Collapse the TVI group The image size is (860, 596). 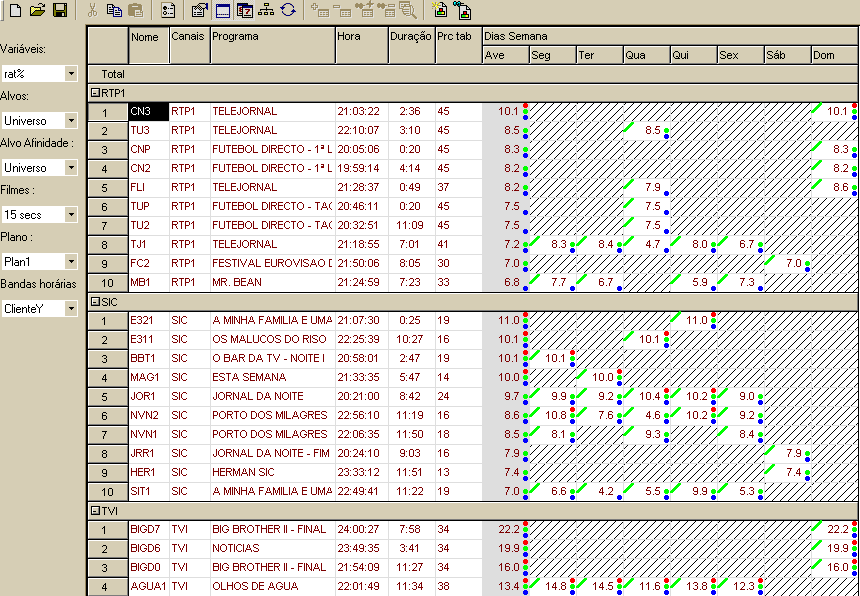point(95,512)
